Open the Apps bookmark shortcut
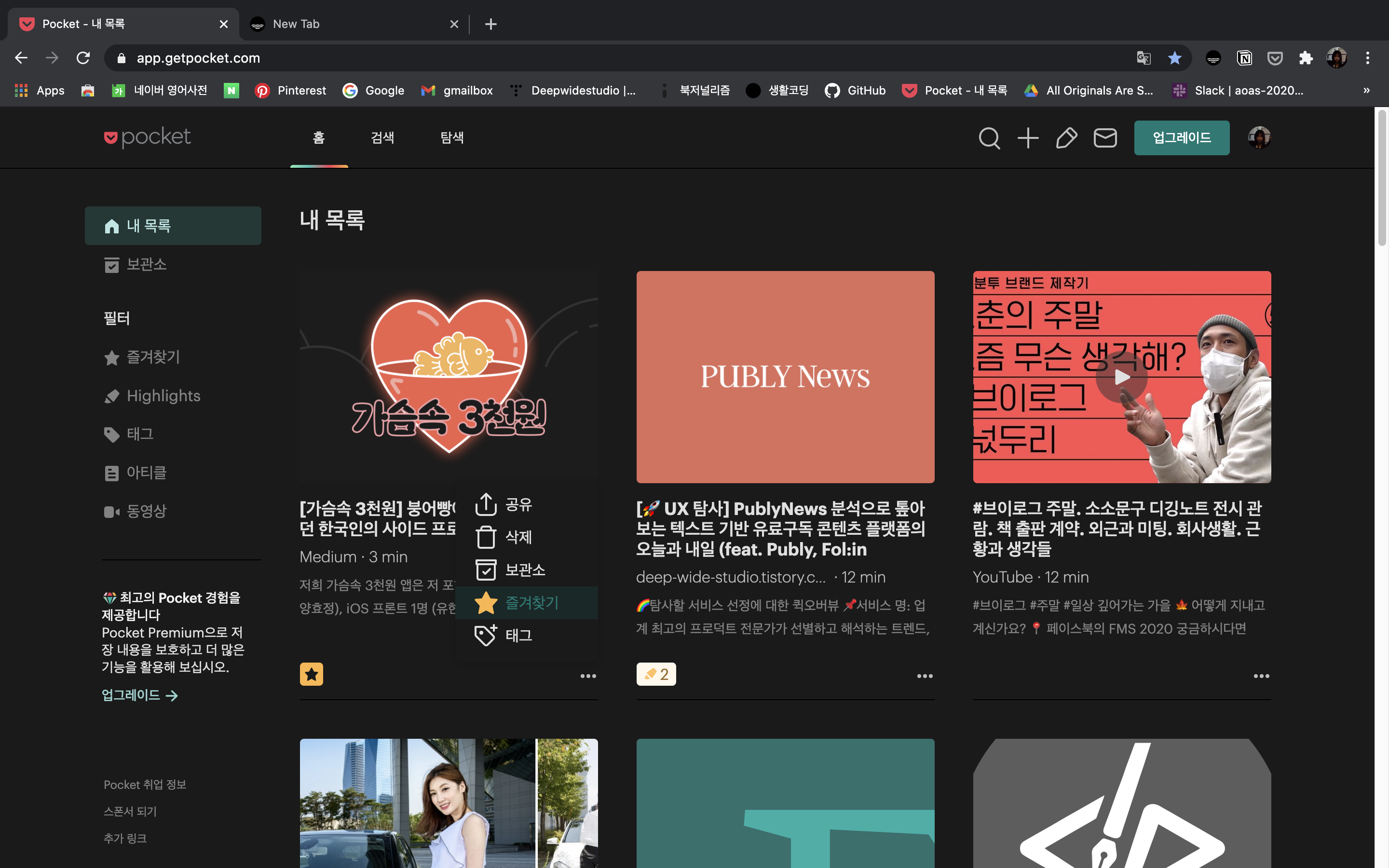Screen dimensions: 1389x868 coord(39,90)
